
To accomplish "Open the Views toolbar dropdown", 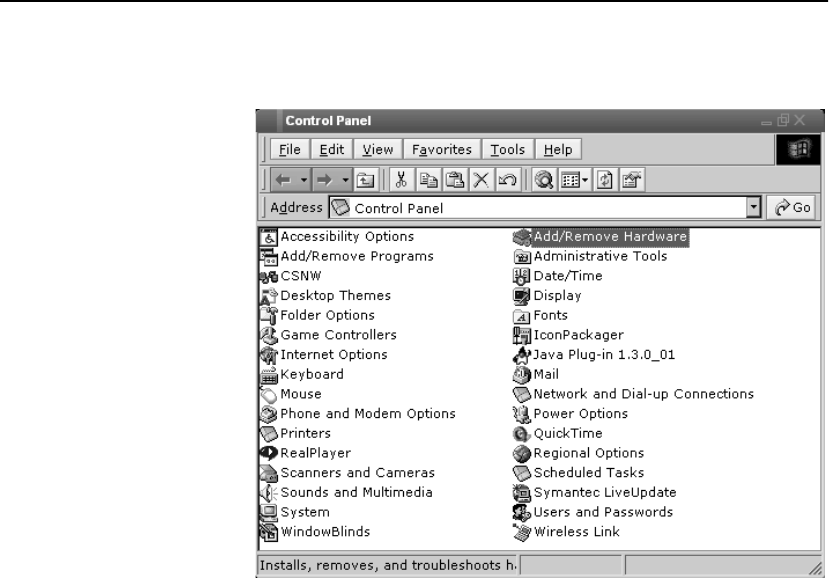I will [574, 180].
